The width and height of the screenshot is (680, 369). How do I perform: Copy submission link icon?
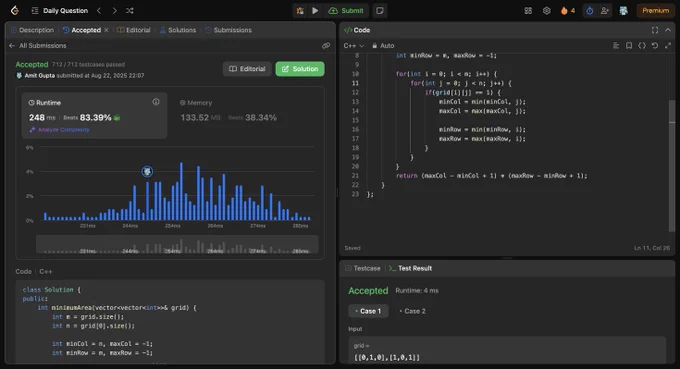[326, 46]
